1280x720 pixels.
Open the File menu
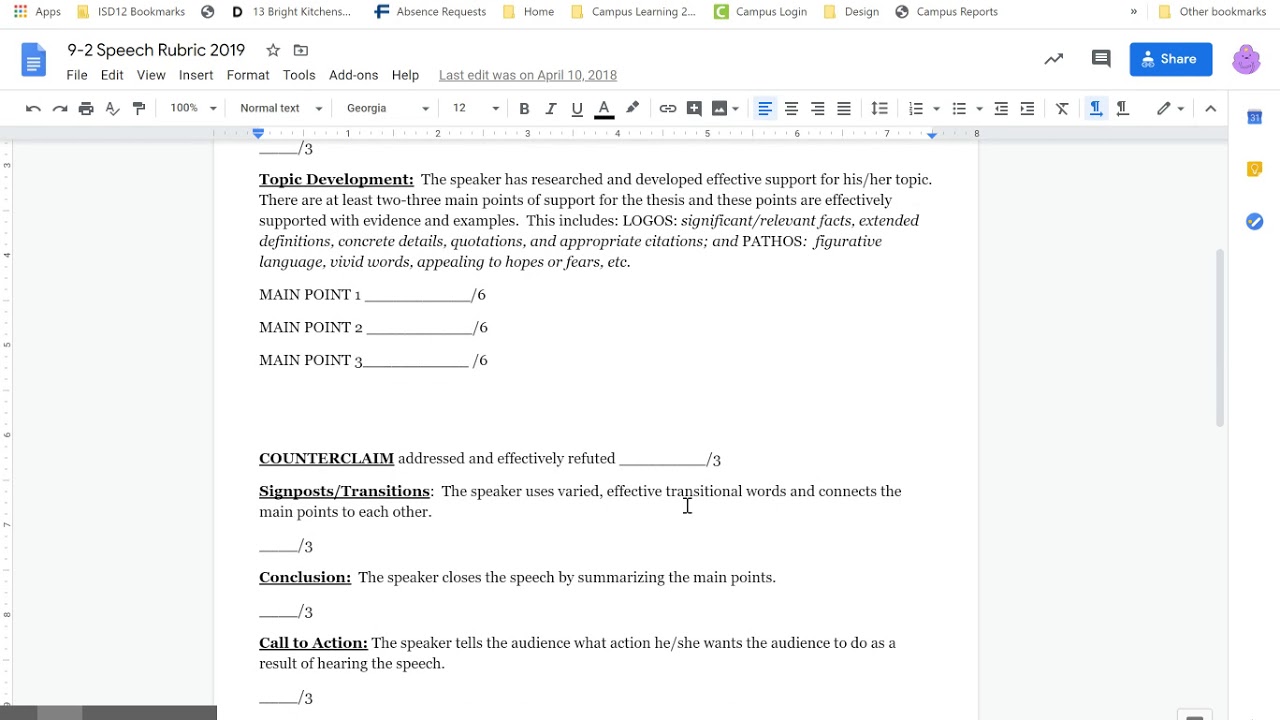point(77,75)
